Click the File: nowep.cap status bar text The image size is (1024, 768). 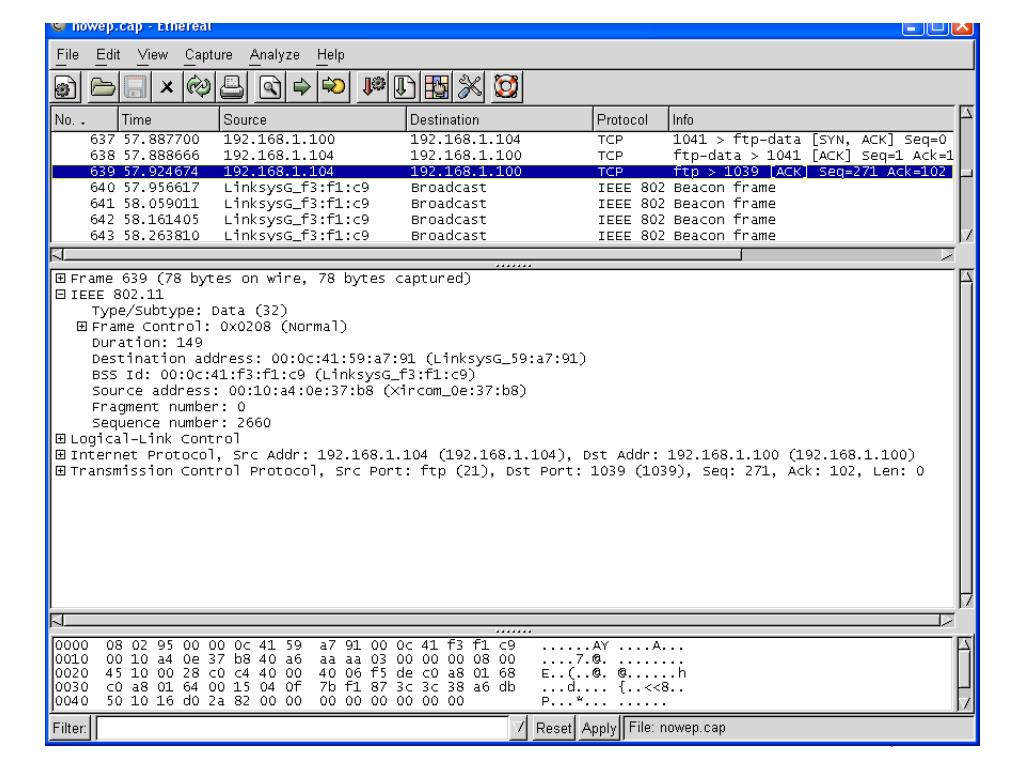[677, 728]
